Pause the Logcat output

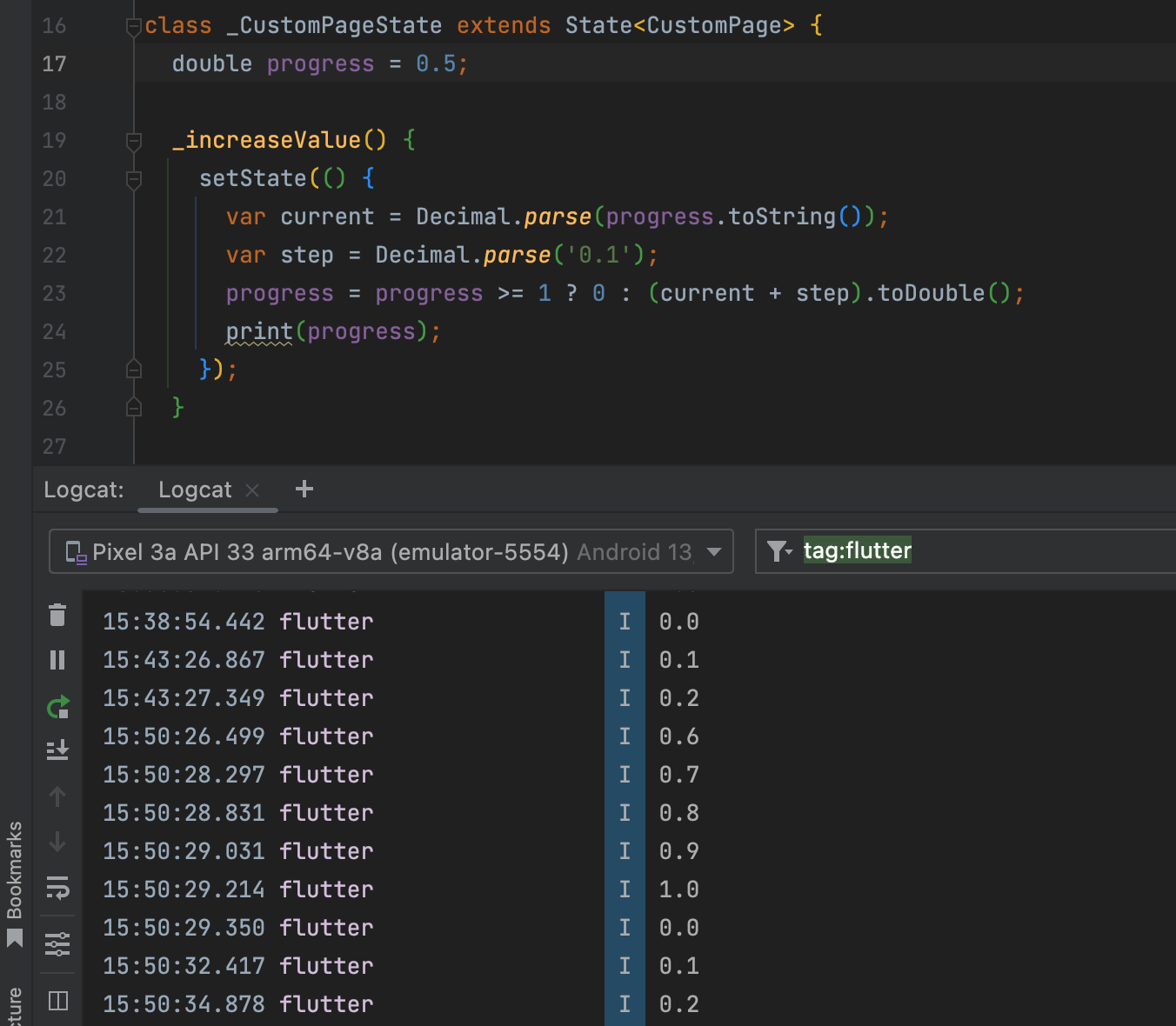(57, 661)
